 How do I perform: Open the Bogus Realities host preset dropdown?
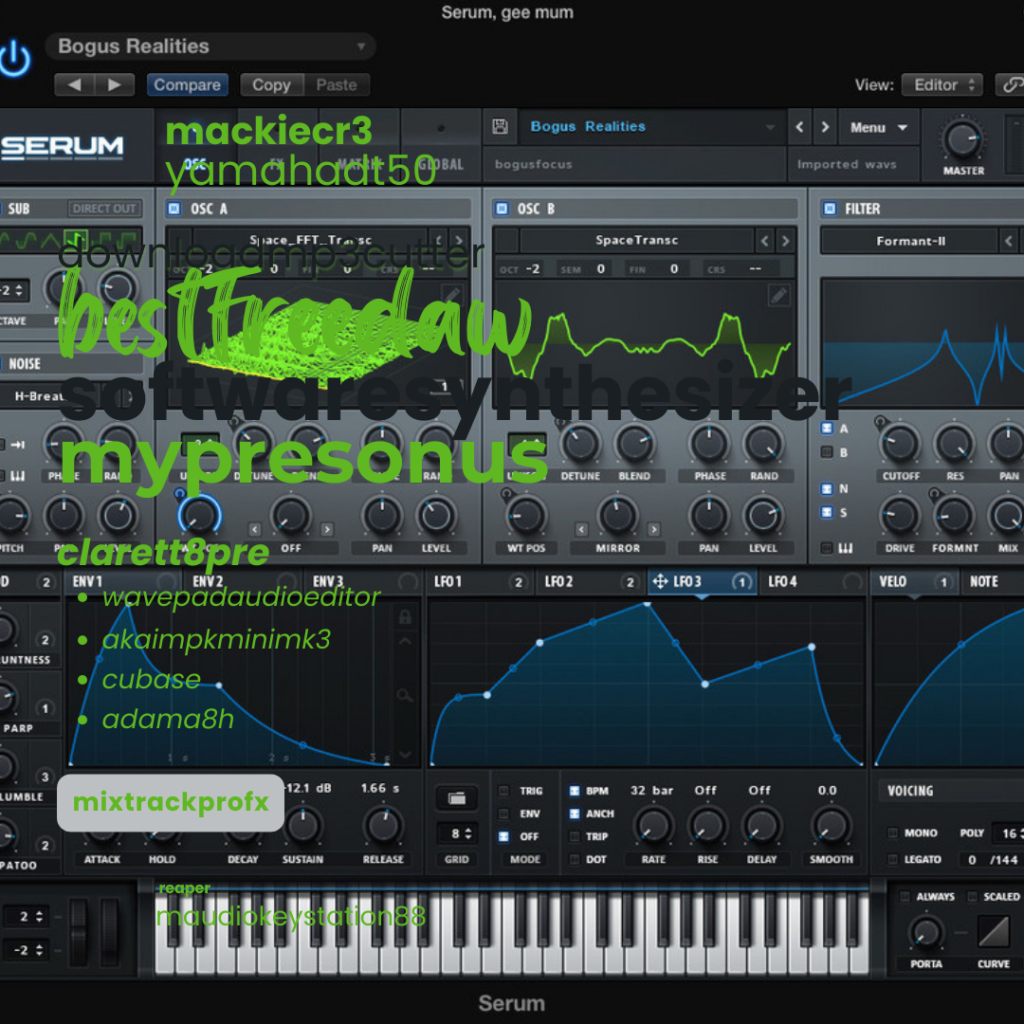coord(210,46)
